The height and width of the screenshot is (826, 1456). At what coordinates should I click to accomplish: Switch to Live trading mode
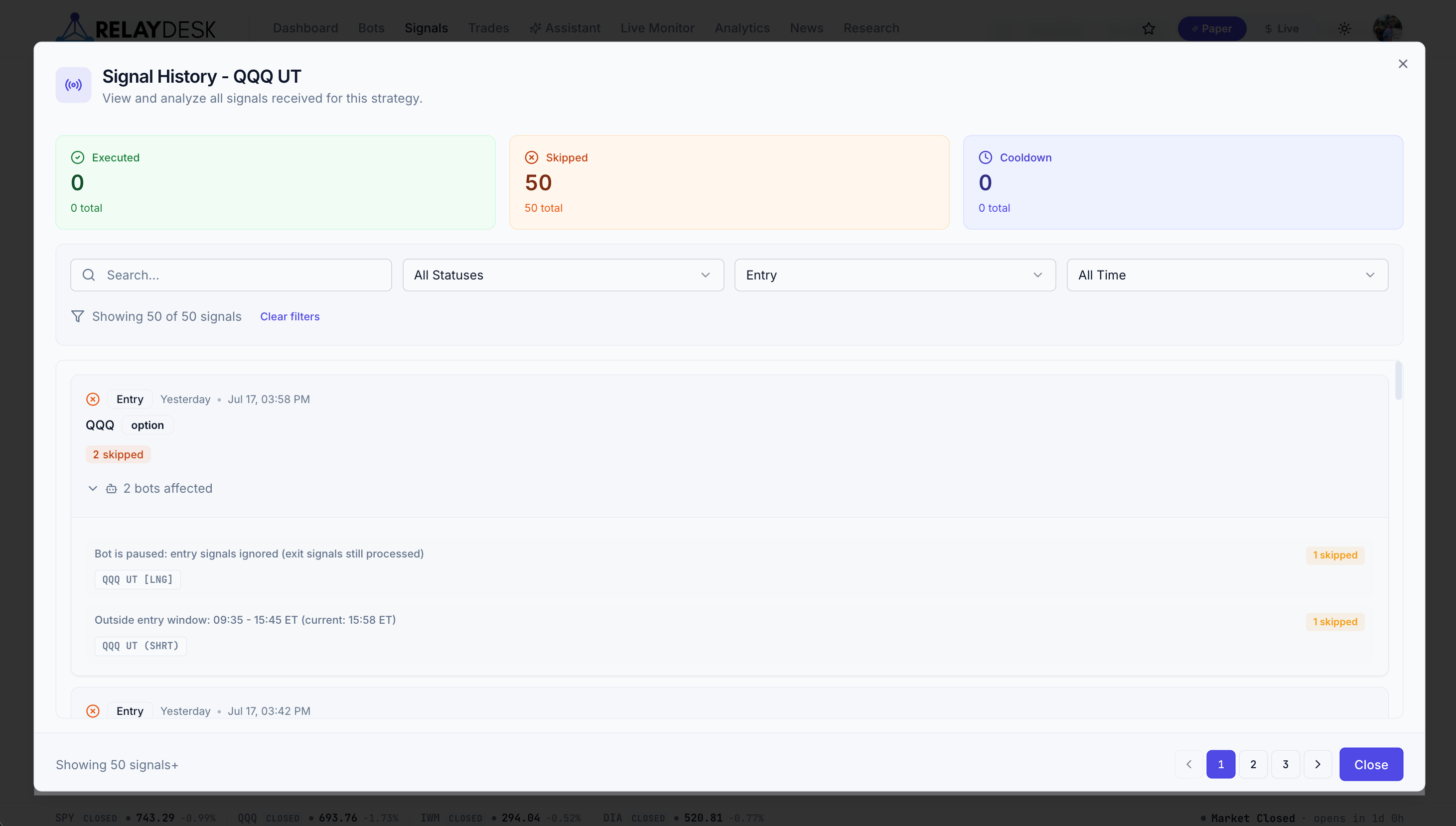[1282, 28]
